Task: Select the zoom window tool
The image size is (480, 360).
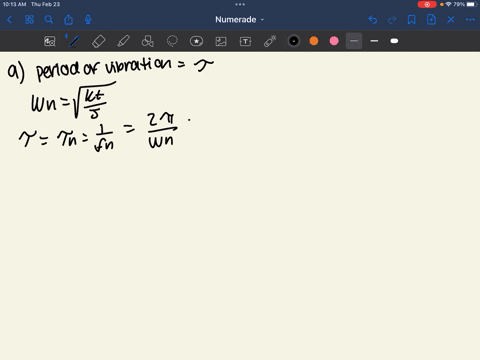Action: (50, 41)
